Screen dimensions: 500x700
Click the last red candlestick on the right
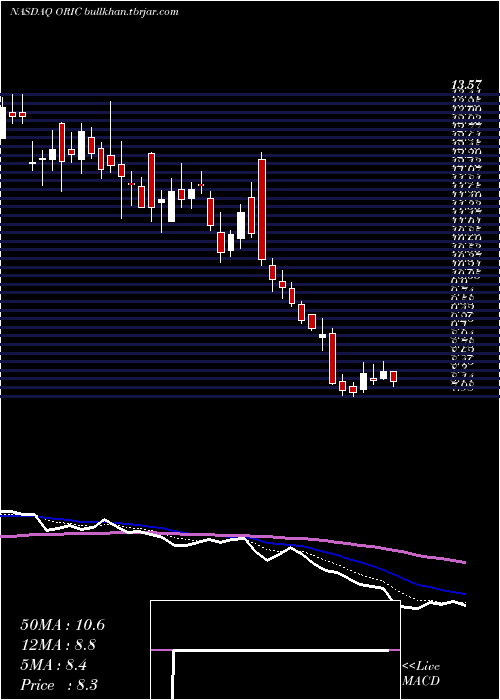click(x=393, y=377)
